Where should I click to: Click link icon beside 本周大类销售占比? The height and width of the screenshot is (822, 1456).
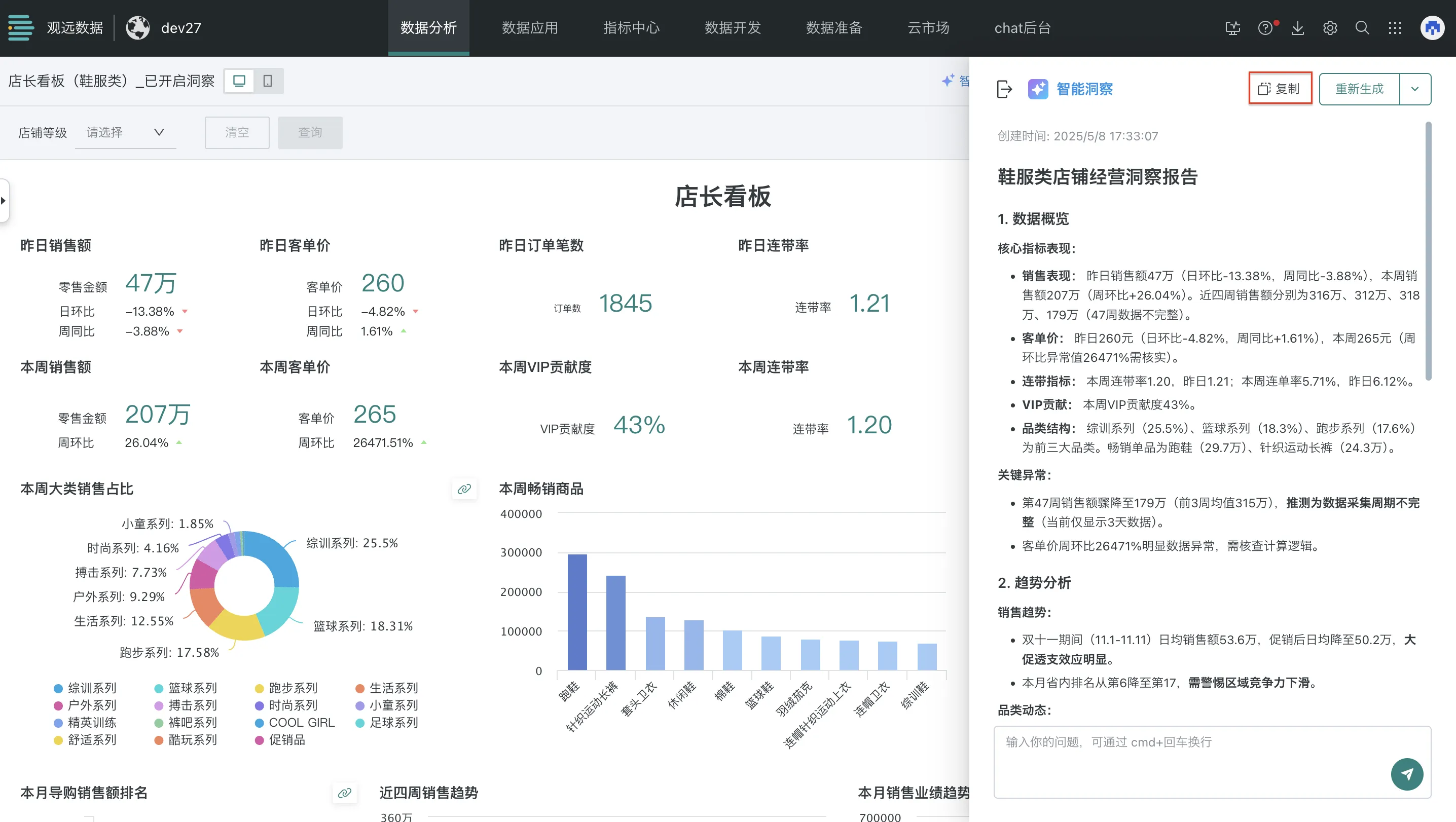[464, 489]
